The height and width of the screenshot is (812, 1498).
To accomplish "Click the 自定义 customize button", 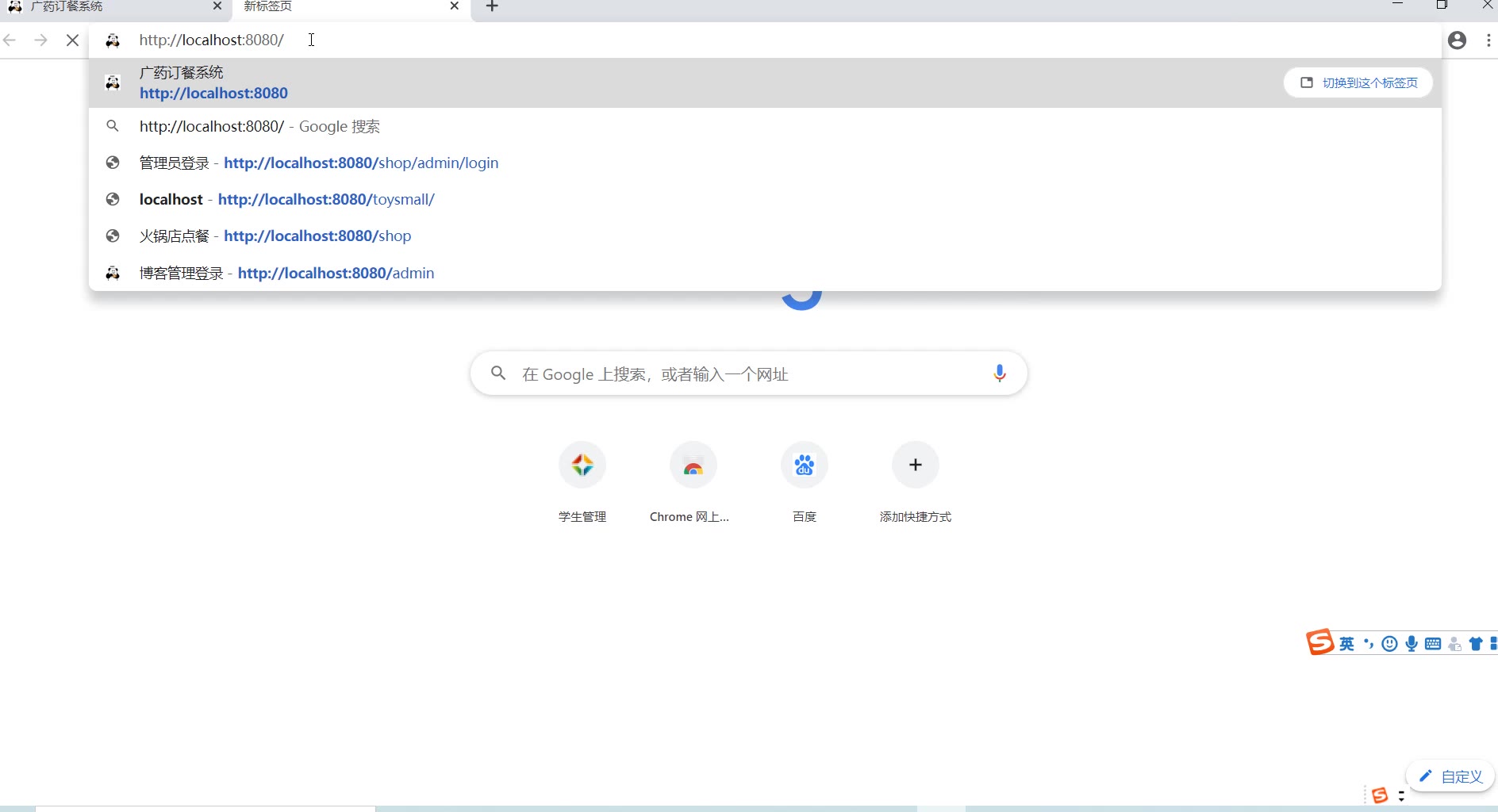I will point(1450,776).
